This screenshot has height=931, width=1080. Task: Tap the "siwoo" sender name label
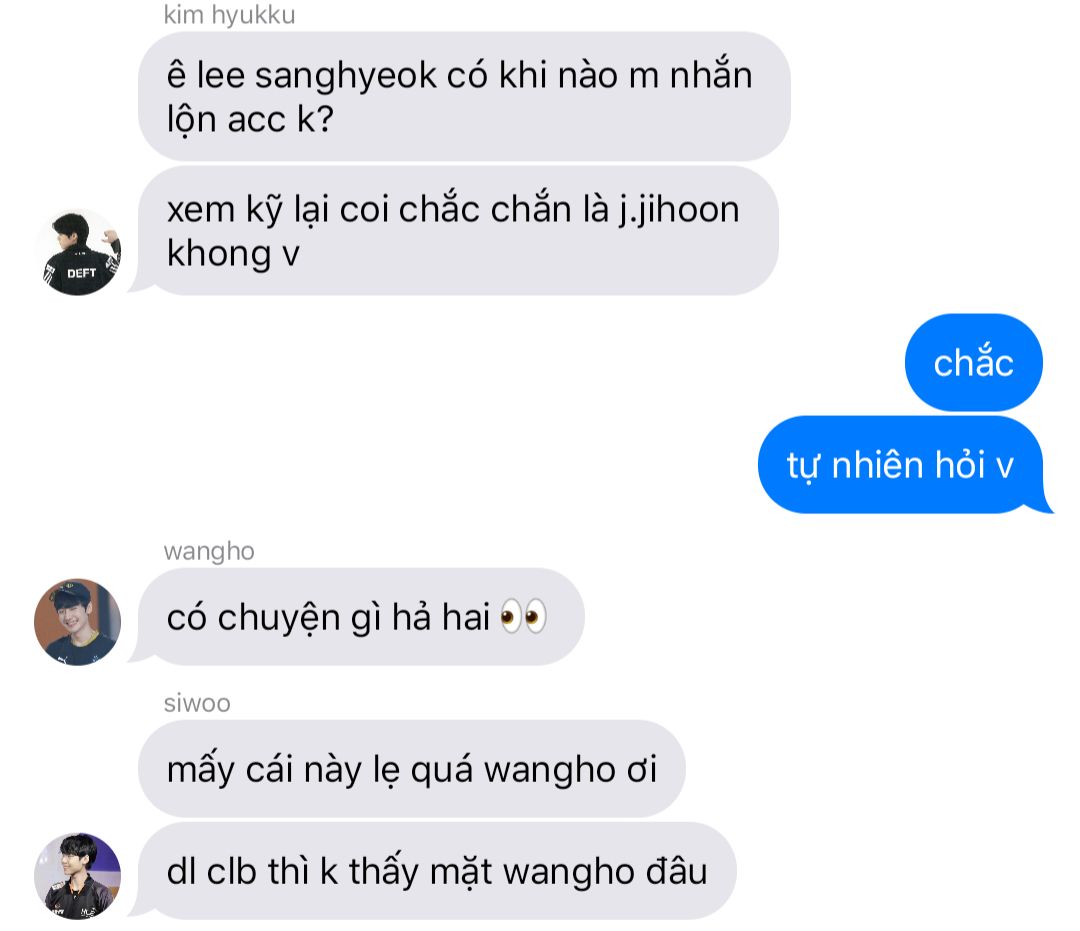pos(197,703)
